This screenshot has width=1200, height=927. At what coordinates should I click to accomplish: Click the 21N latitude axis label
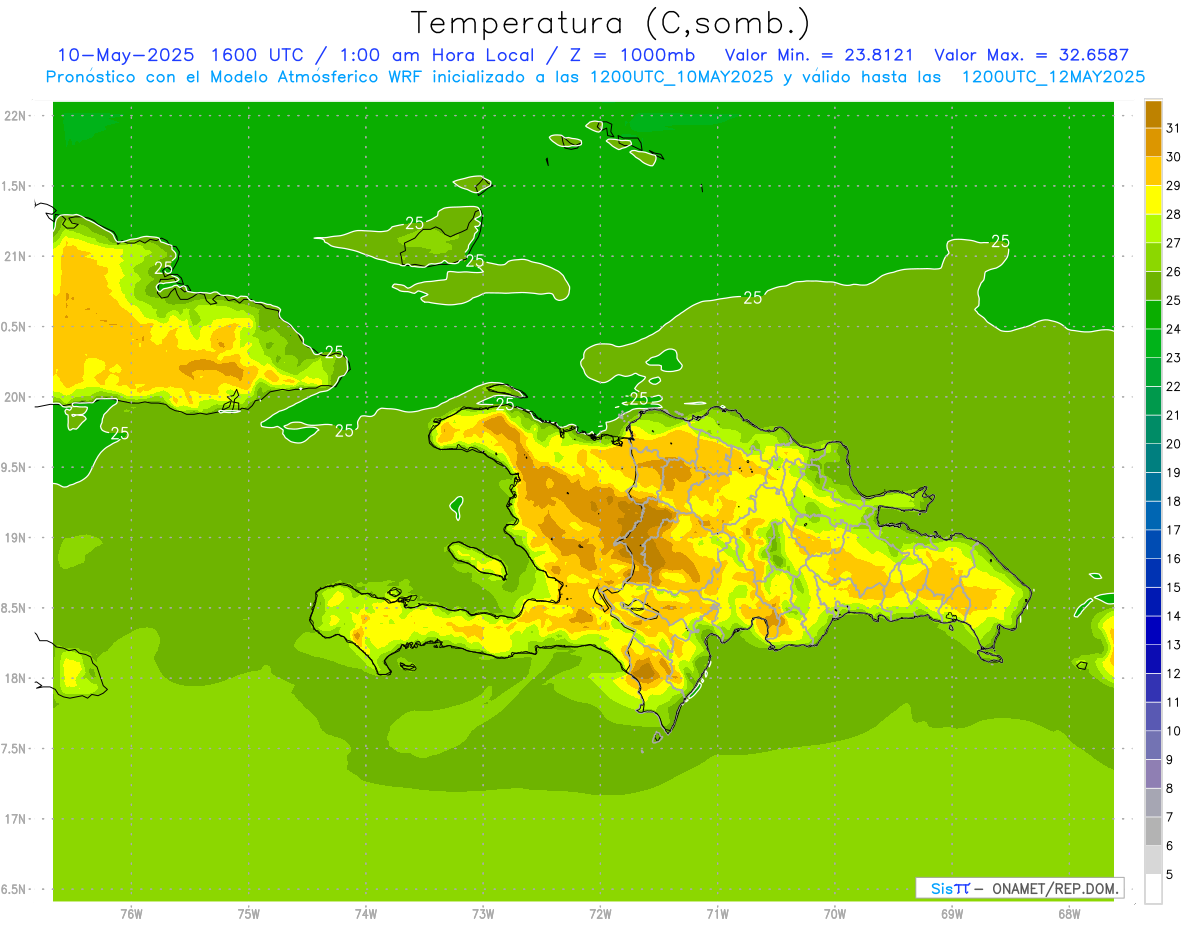16,256
